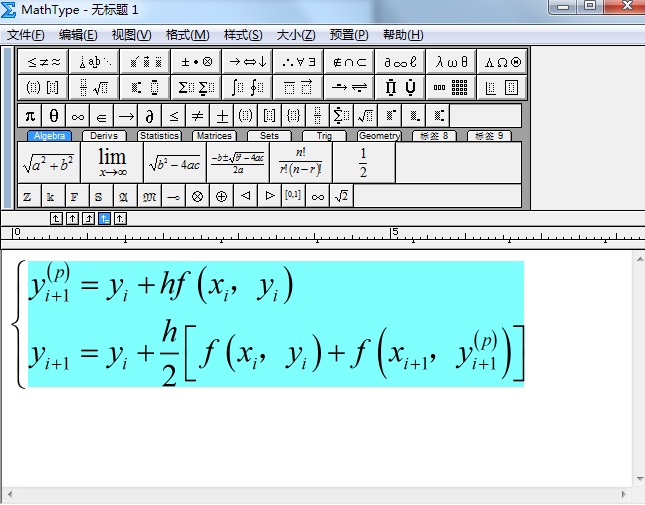
Task: Click the circled plus operator symbol
Action: coord(221,196)
